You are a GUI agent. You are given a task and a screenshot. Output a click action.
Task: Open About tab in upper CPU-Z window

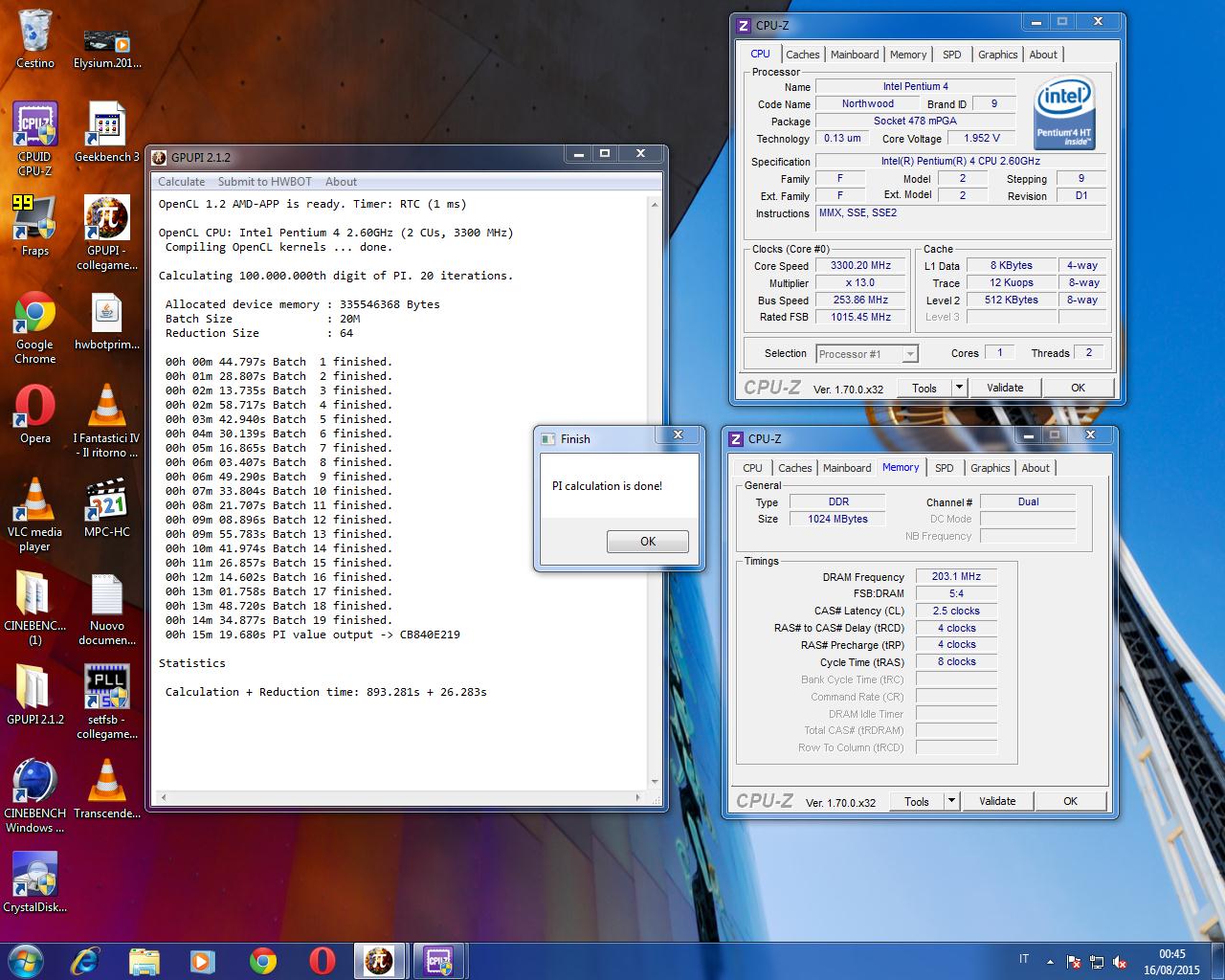1043,55
